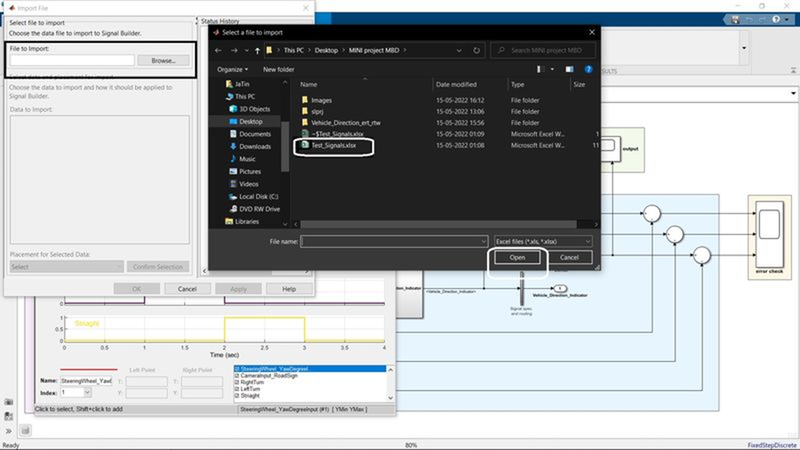Select Music in navigation pane
Image resolution: width=800 pixels, height=450 pixels.
pyautogui.click(x=247, y=159)
